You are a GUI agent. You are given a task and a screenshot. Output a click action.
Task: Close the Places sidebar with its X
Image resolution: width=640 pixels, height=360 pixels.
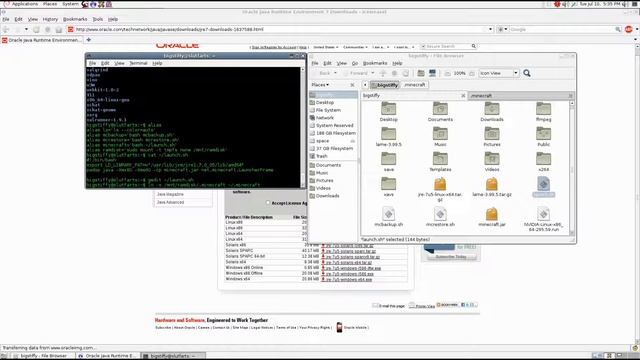coord(352,85)
